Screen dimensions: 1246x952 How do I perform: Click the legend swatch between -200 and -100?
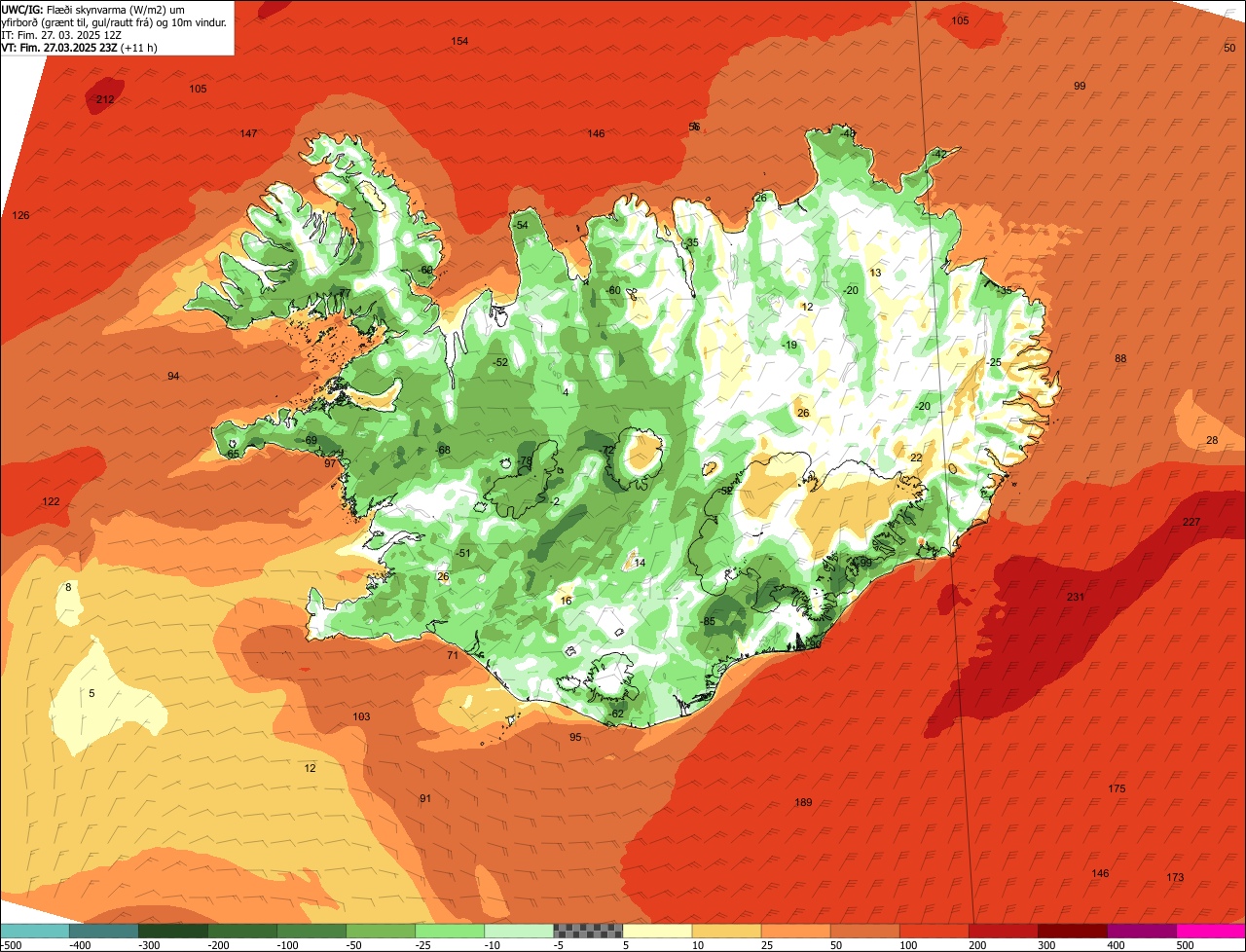click(x=242, y=931)
